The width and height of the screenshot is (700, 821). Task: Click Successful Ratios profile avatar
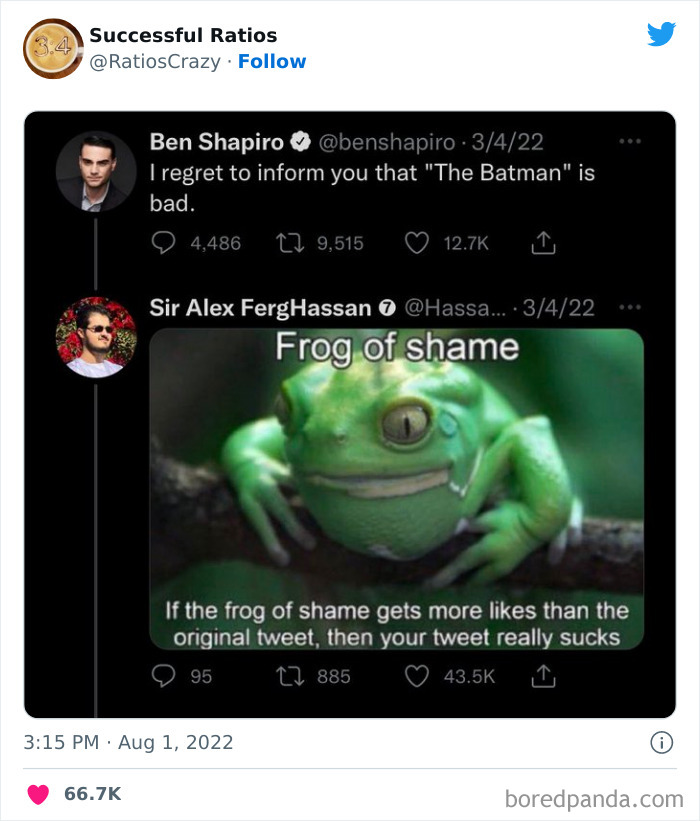click(53, 48)
